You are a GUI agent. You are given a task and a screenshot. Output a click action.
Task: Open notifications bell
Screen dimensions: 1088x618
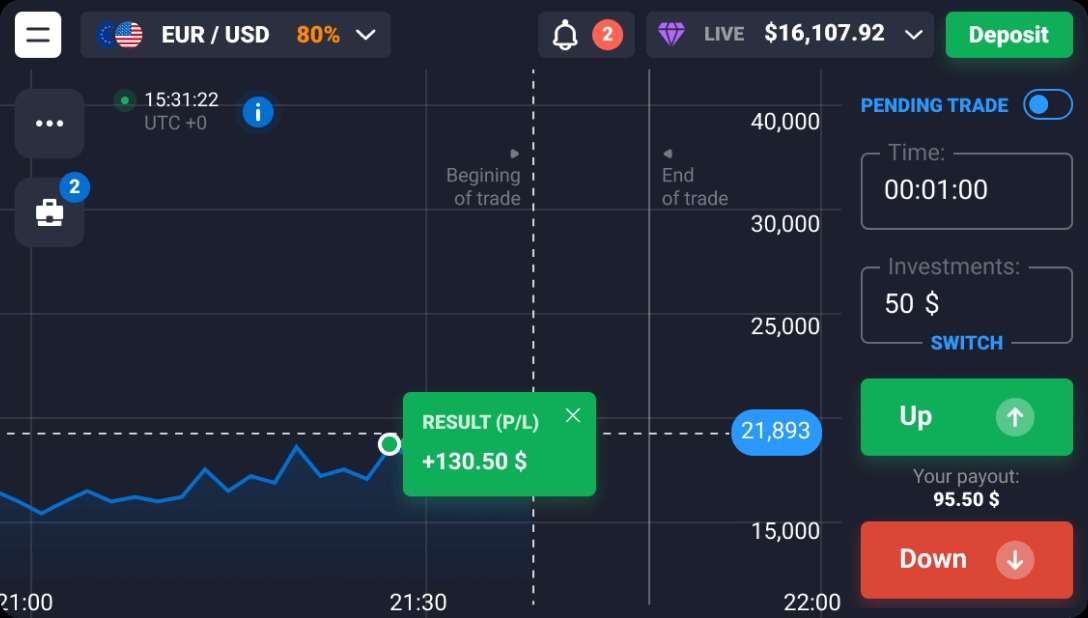click(x=566, y=35)
